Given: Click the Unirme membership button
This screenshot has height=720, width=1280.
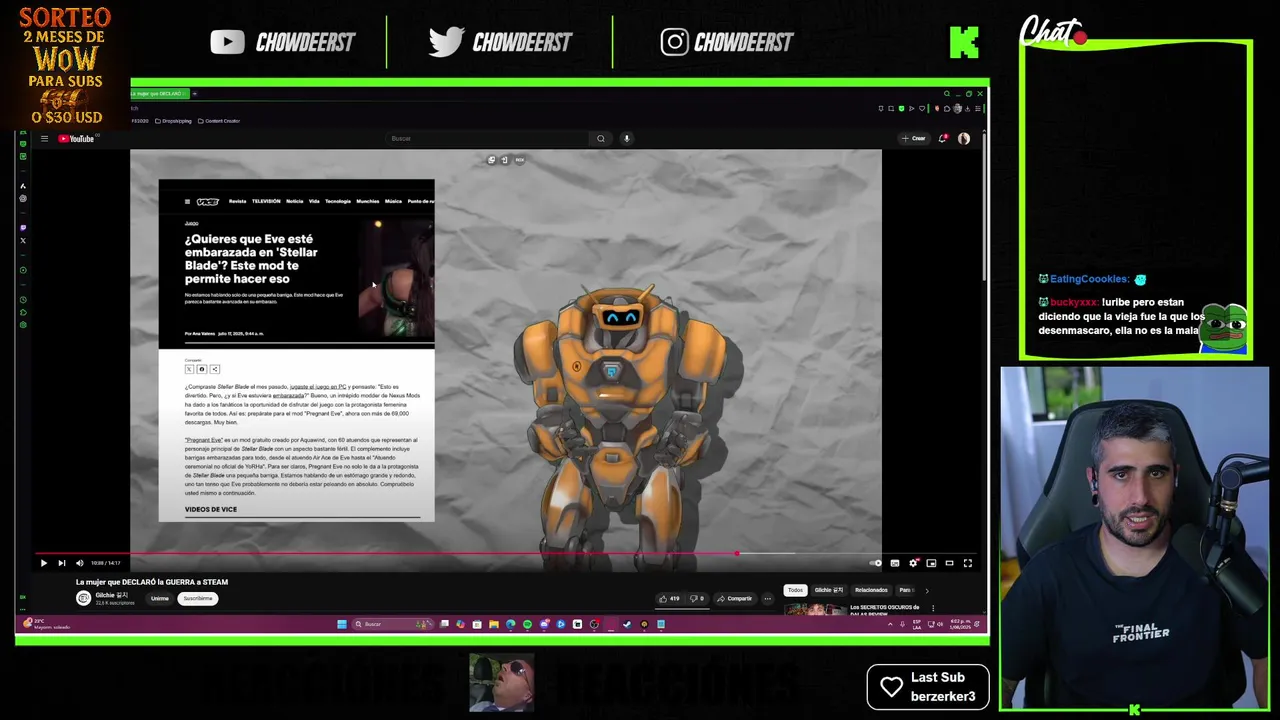Looking at the screenshot, I should pyautogui.click(x=160, y=599).
